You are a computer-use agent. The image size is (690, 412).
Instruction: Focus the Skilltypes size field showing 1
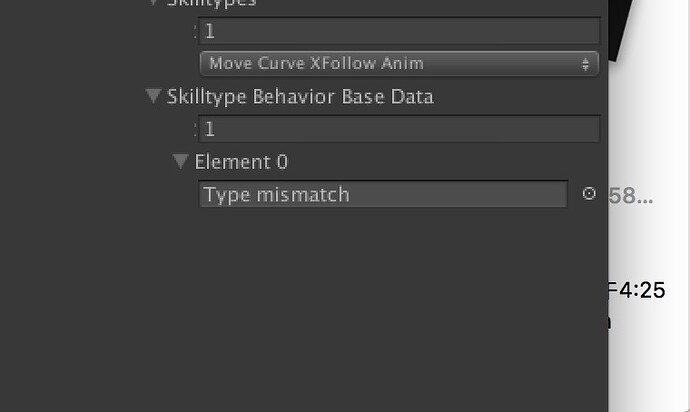[399, 31]
